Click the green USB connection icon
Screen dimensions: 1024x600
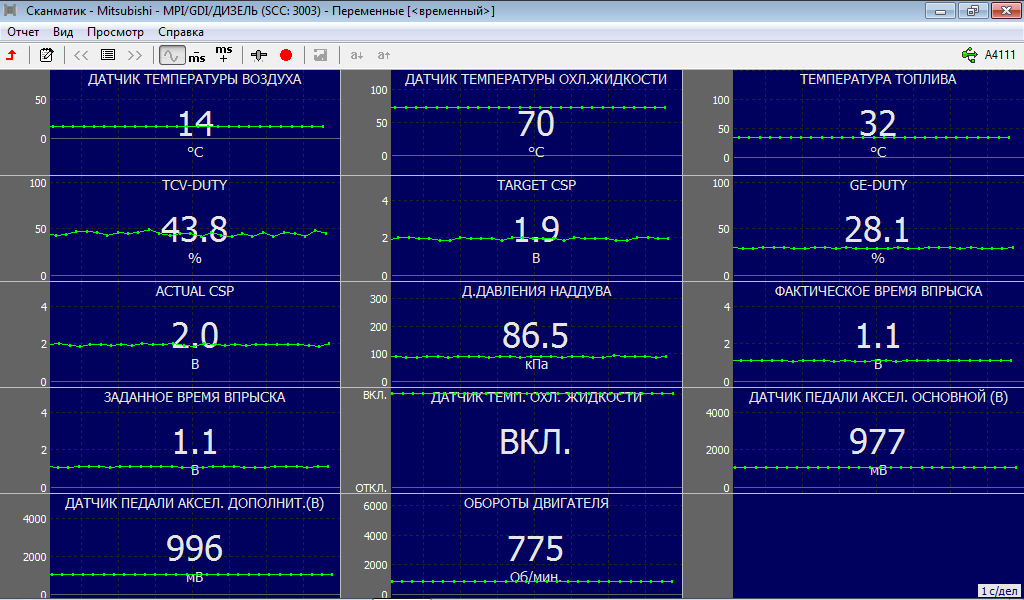point(969,55)
